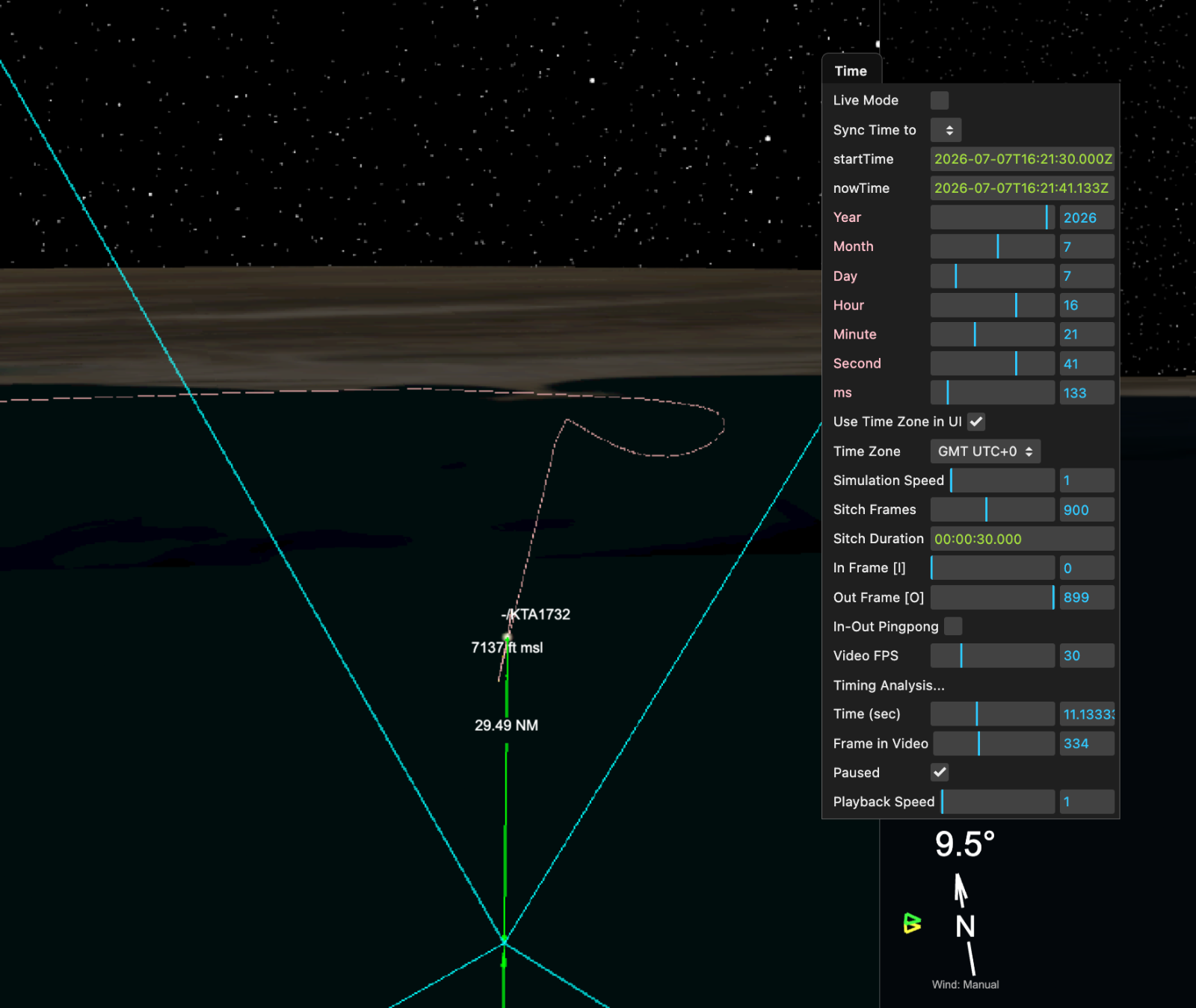Adjust the In Frame [I] slider
This screenshot has height=1008, width=1196.
point(993,568)
